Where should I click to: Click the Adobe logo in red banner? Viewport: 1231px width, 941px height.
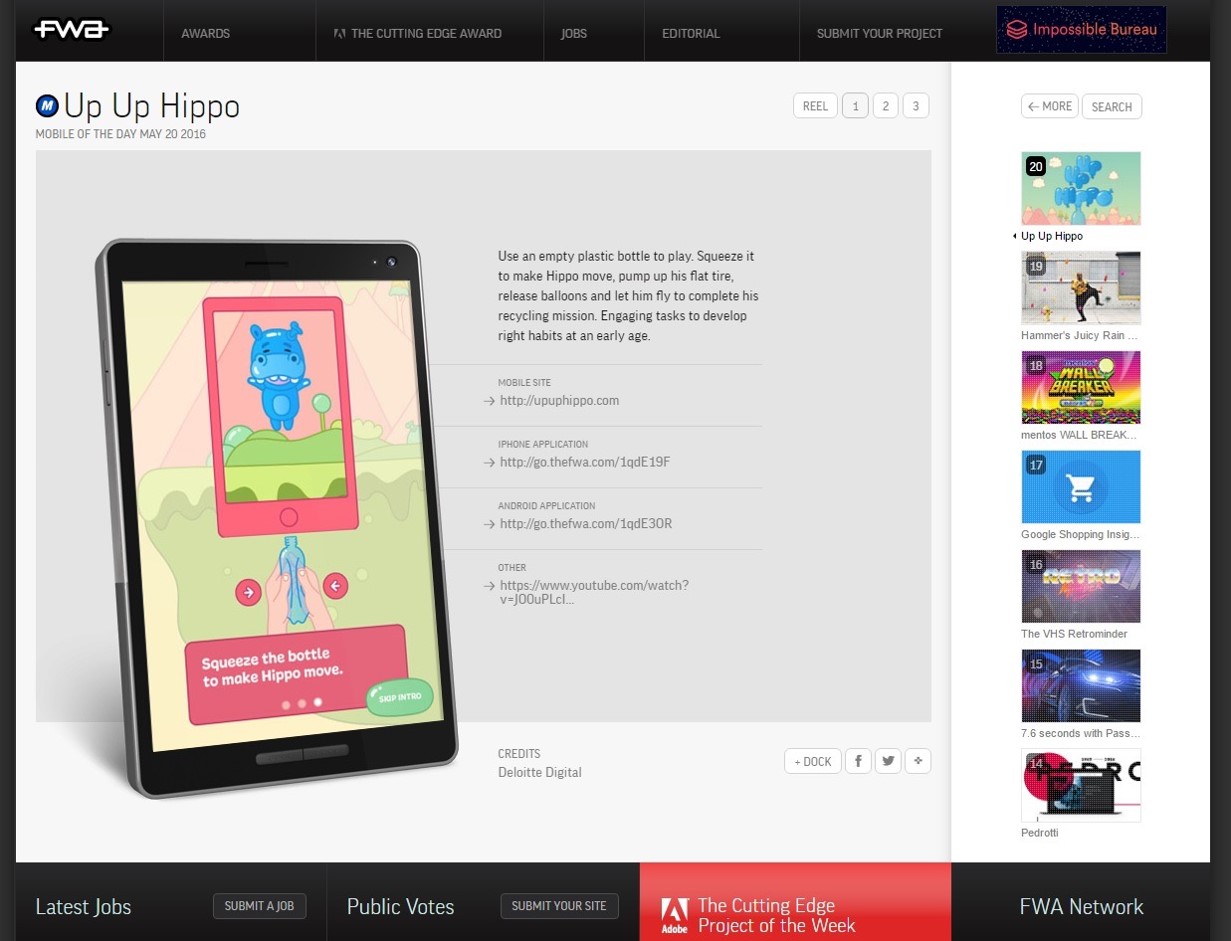click(675, 914)
